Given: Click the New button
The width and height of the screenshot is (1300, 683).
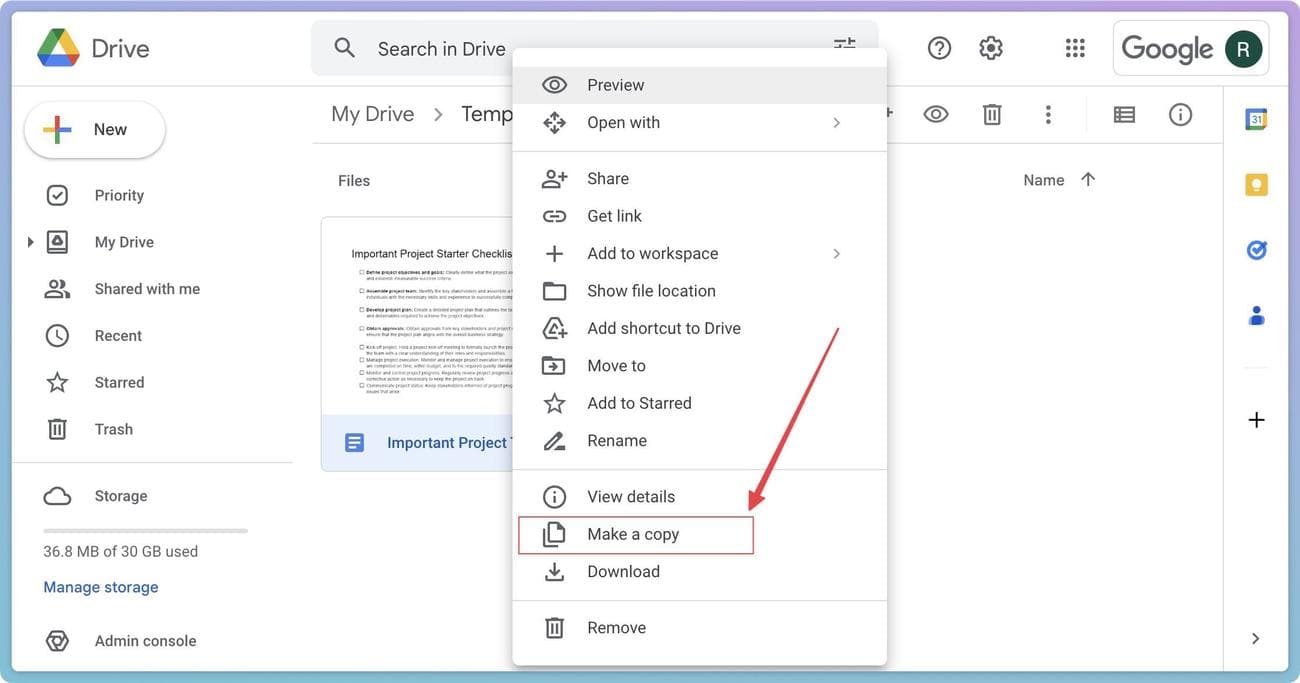Looking at the screenshot, I should [x=95, y=130].
